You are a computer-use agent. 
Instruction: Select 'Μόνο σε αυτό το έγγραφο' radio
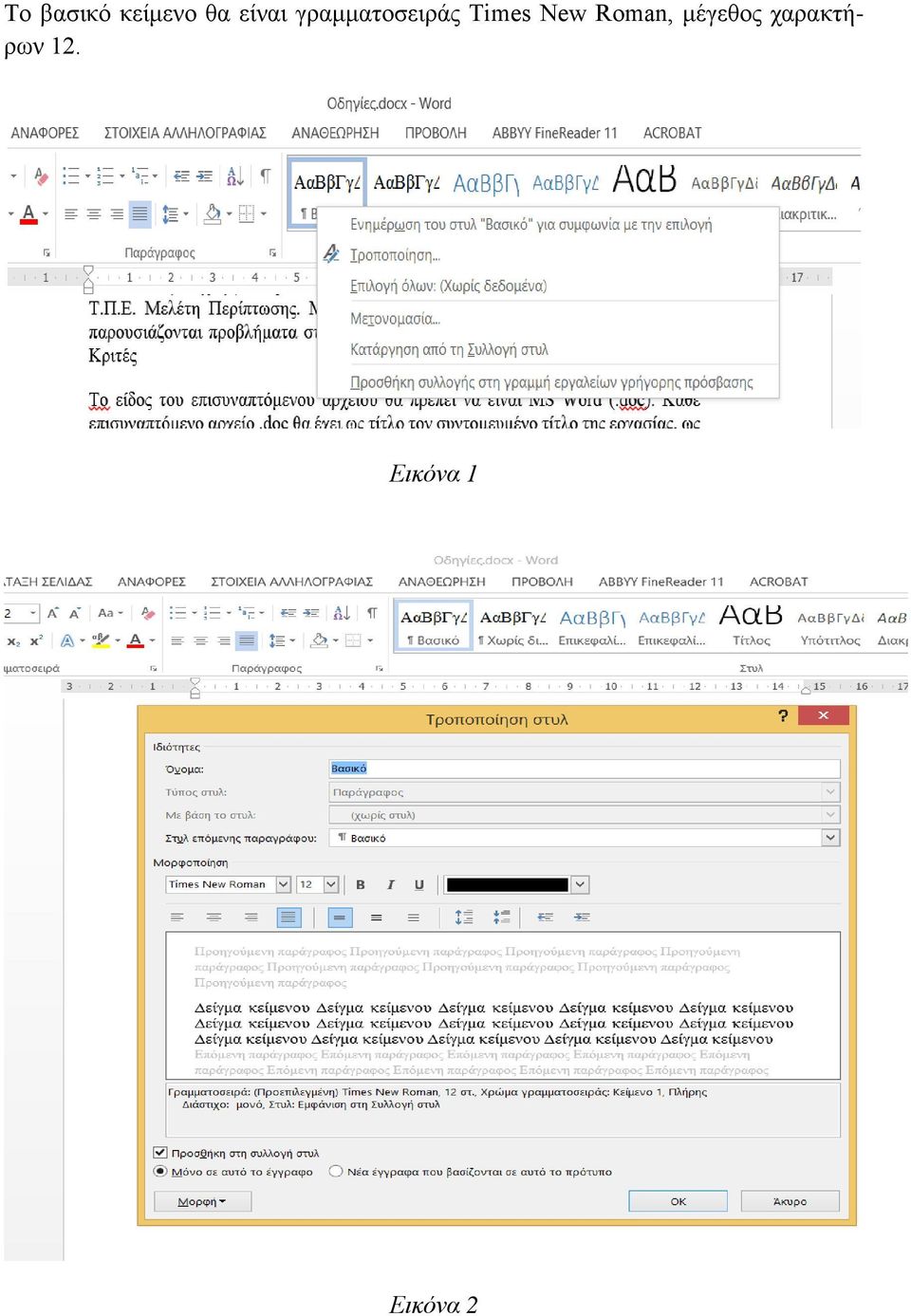coord(160,1172)
